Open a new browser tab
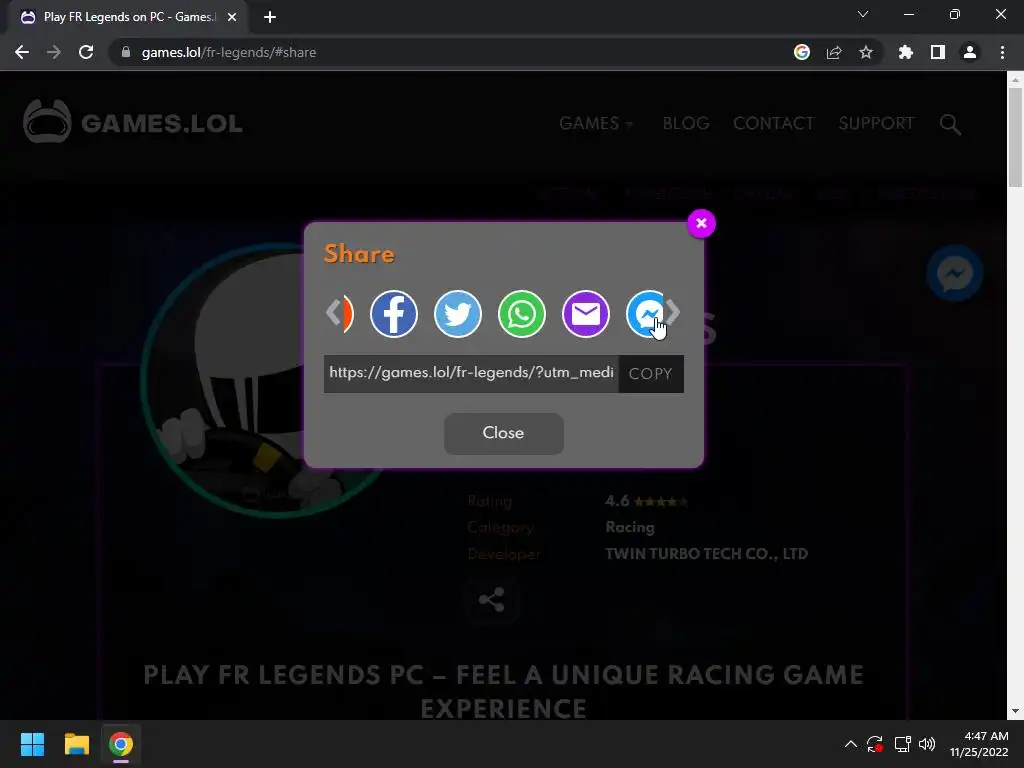1024x768 pixels. 270,17
